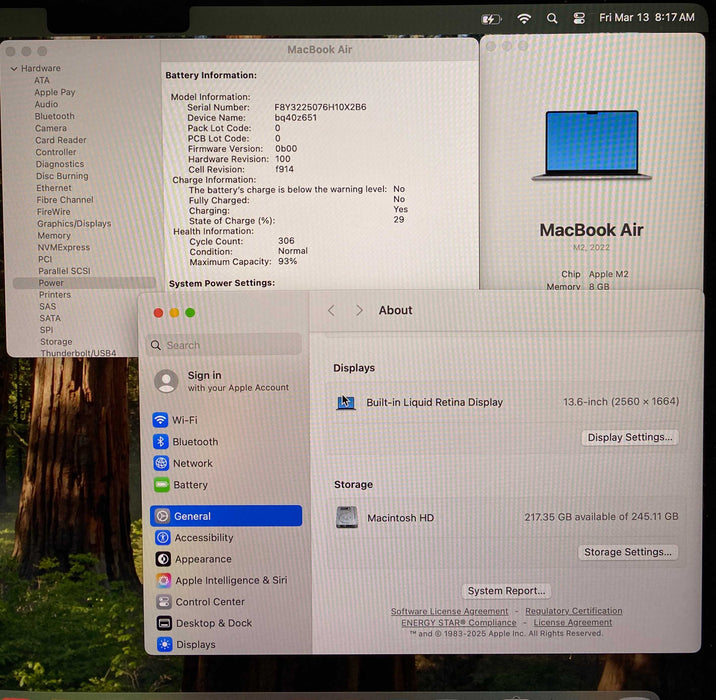Click the Built-in Liquid Retina Display icon

[346, 402]
